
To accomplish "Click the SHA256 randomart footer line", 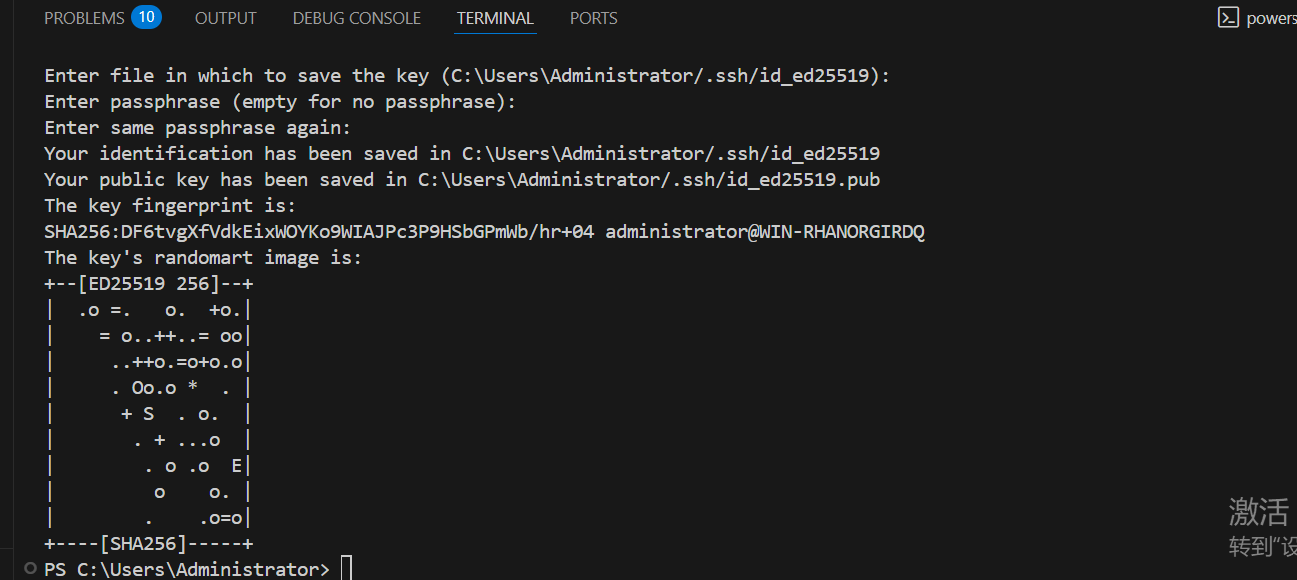I will point(148,543).
